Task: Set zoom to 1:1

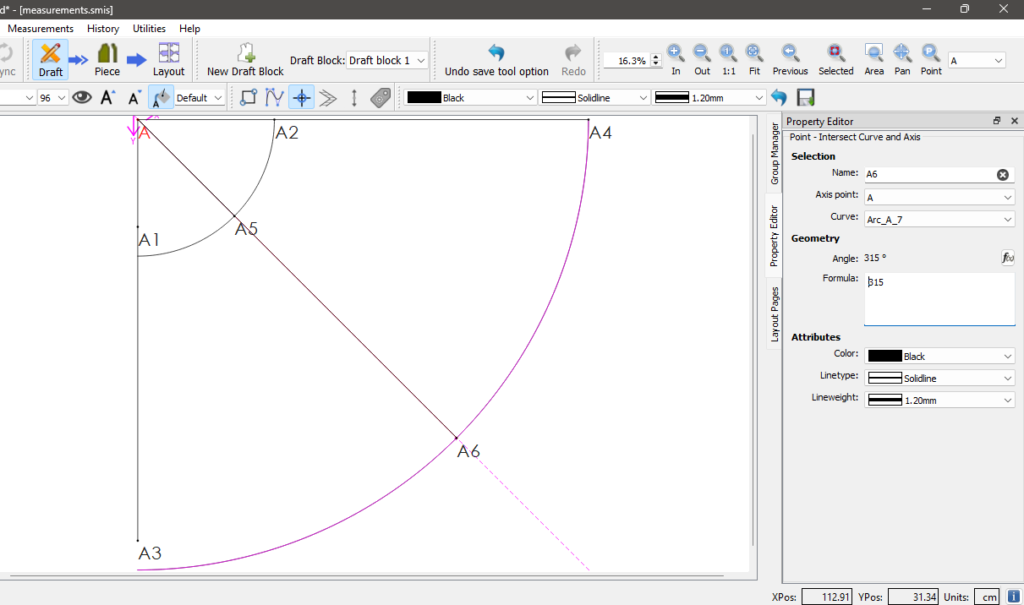Action: point(728,59)
